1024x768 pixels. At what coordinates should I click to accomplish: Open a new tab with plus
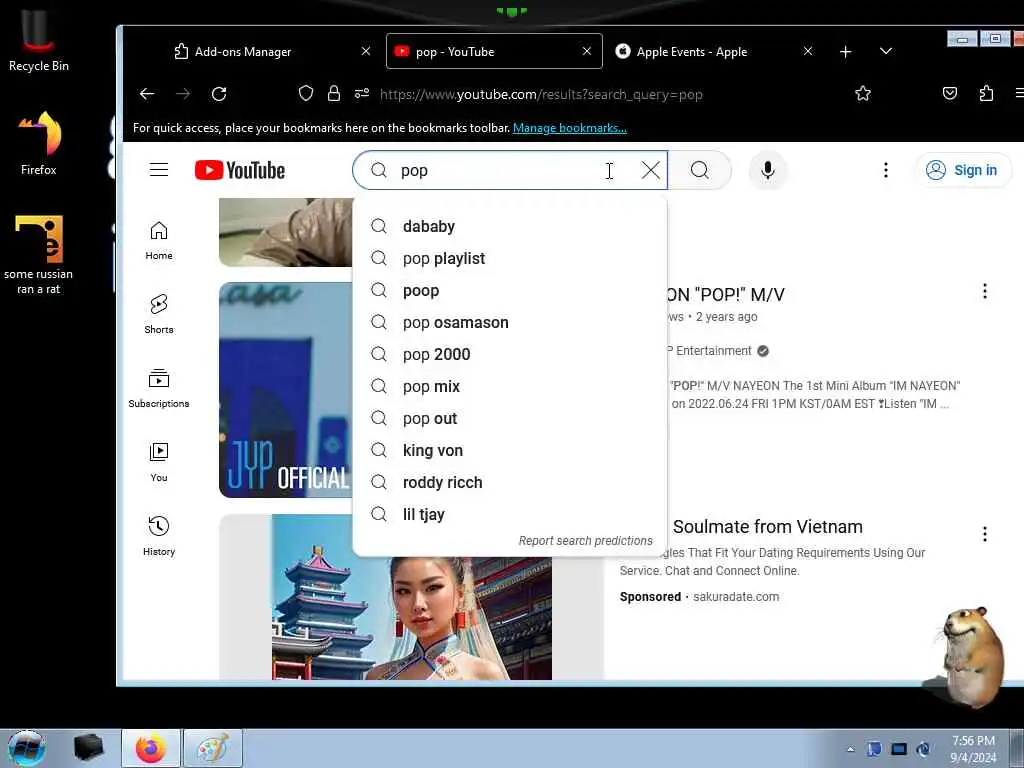pos(846,52)
